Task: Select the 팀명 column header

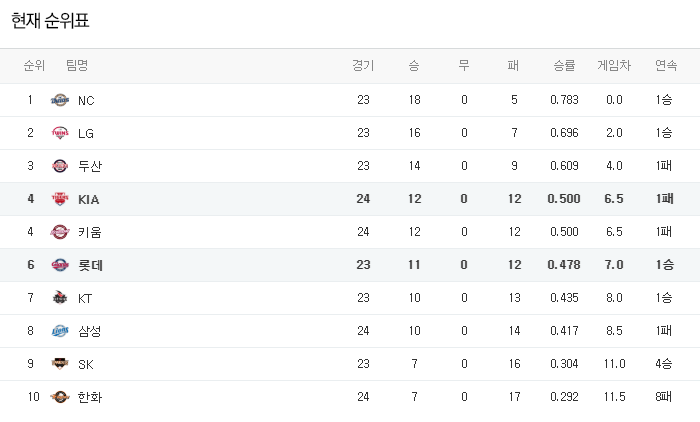Action: pos(77,66)
